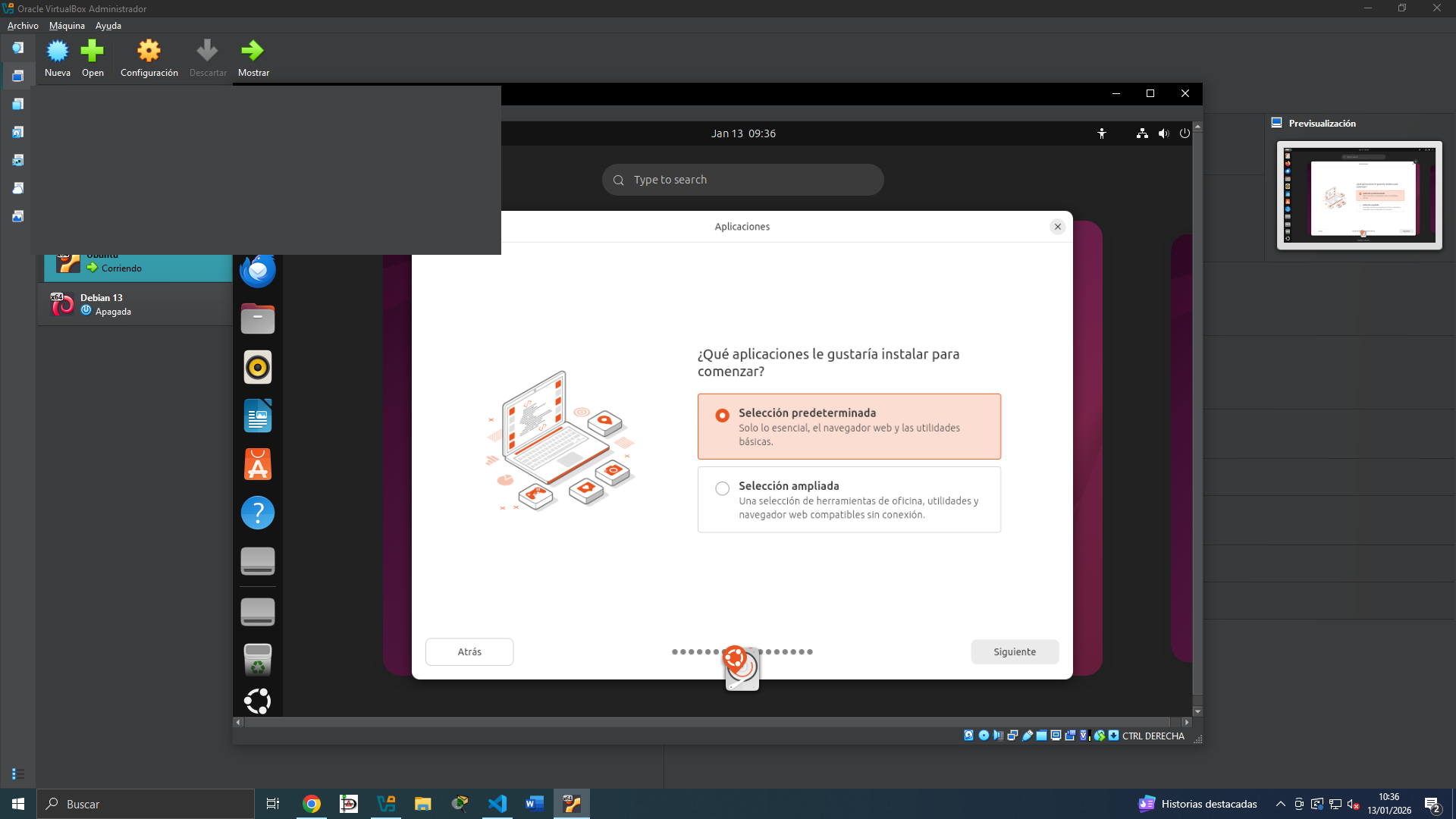The width and height of the screenshot is (1456, 819).
Task: Open Trash from the Ubuntu dock
Action: [258, 660]
